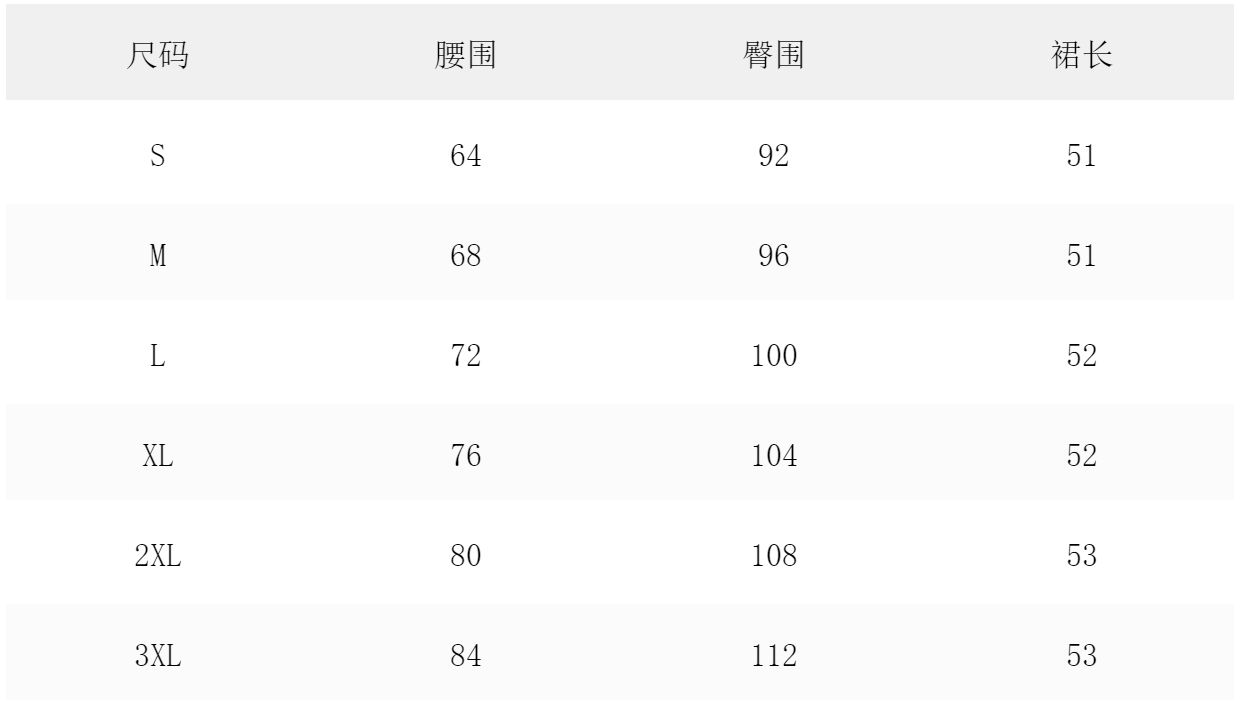Select the 臀围 header cell
Viewport: 1240px width, 708px height.
click(x=774, y=57)
